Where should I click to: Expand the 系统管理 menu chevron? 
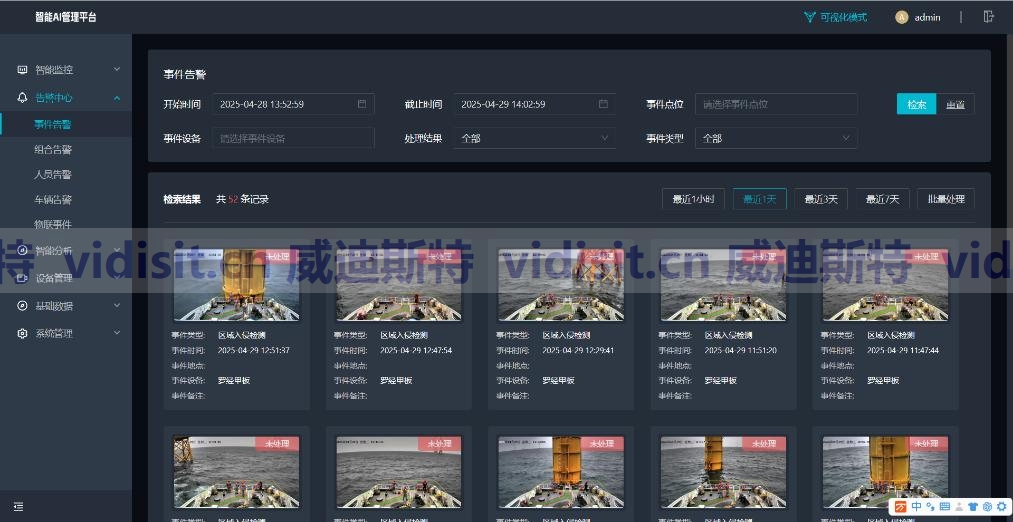[x=117, y=333]
